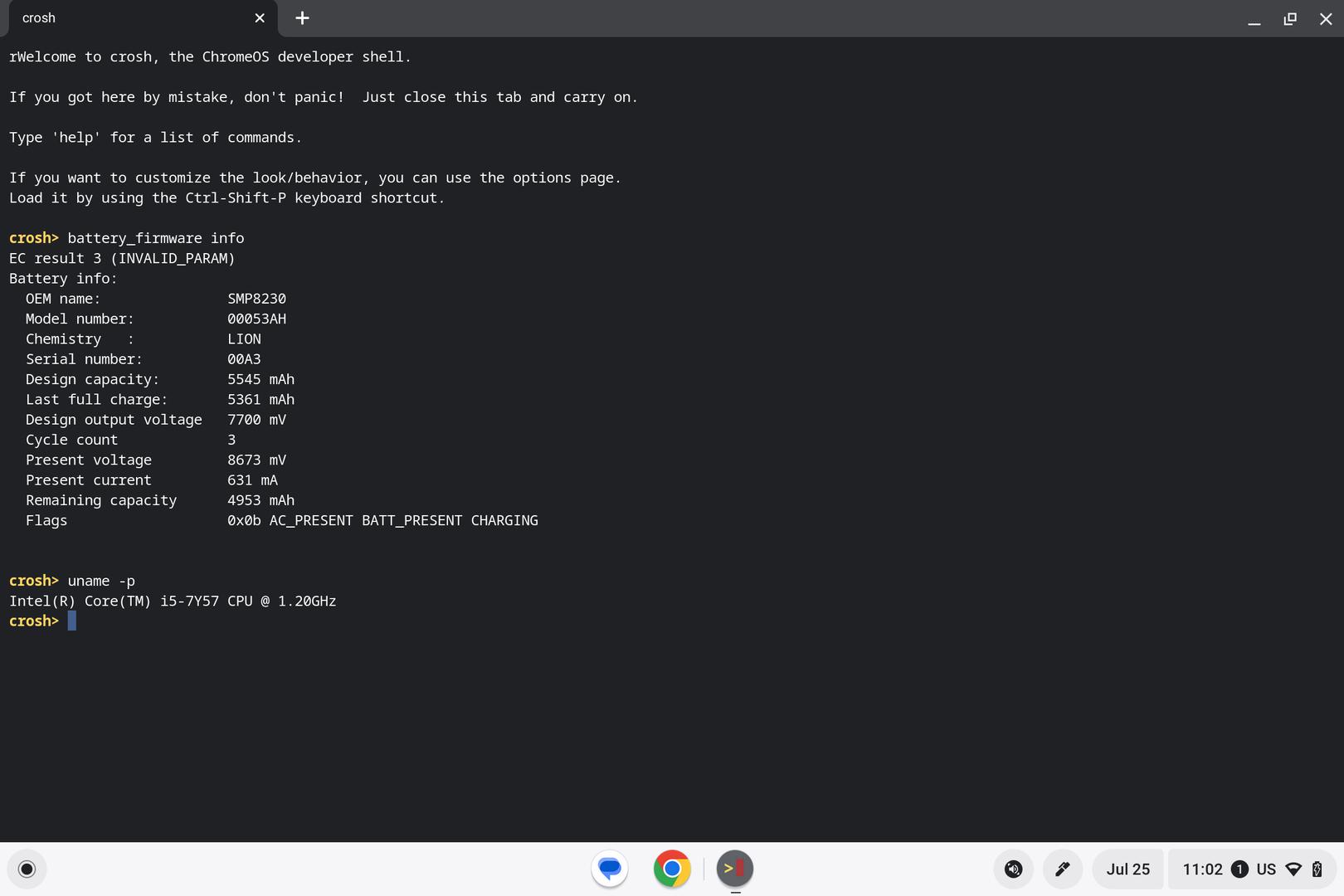1344x896 pixels.
Task: Click the 'Design capacity:' label
Action: [92, 379]
